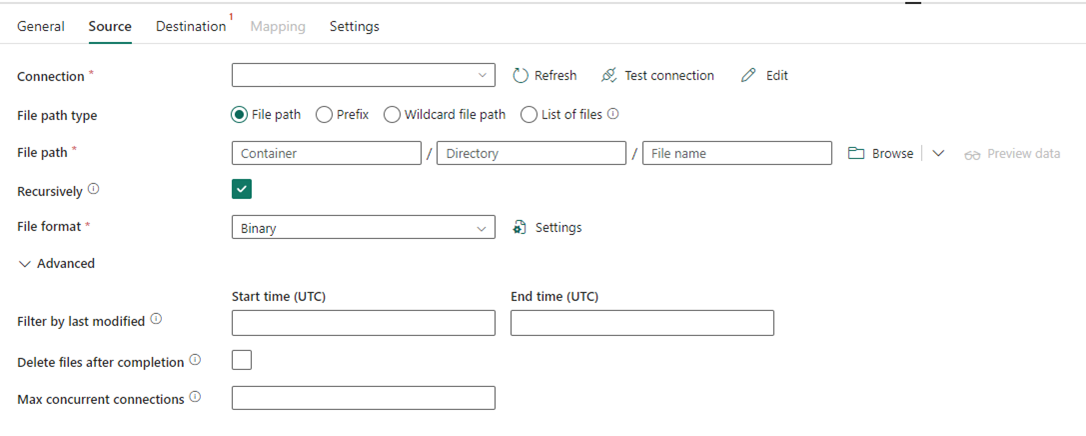1086x436 pixels.
Task: Open the File format Binary dropdown
Action: point(363,228)
